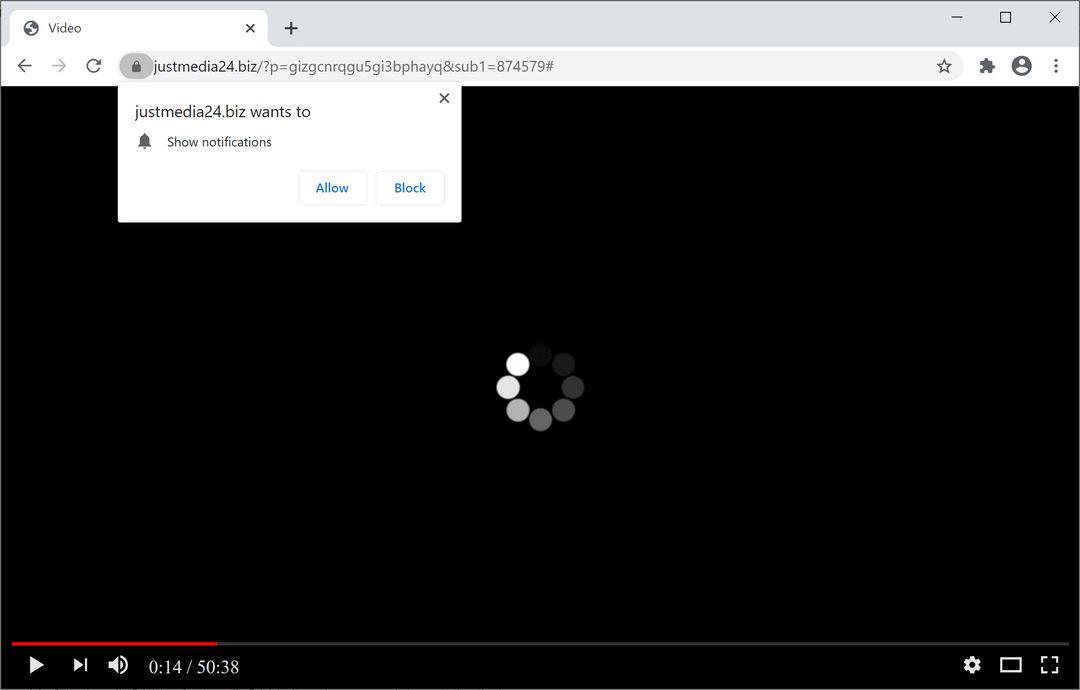Dismiss the notification permission popup
The height and width of the screenshot is (690, 1080).
click(444, 98)
